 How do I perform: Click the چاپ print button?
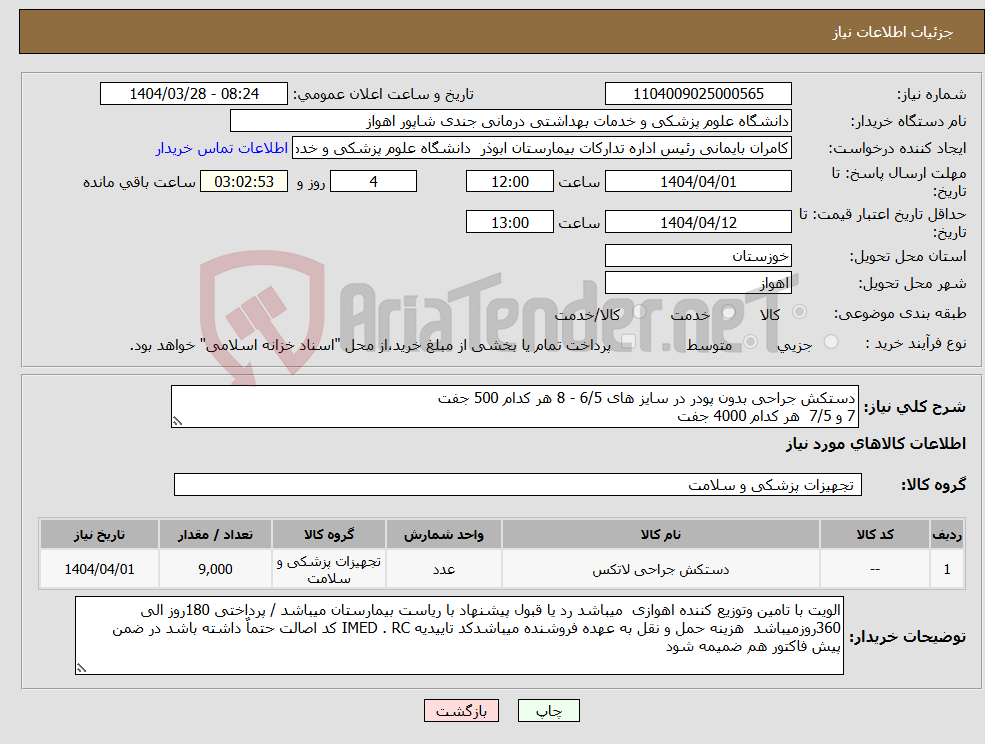coord(548,711)
